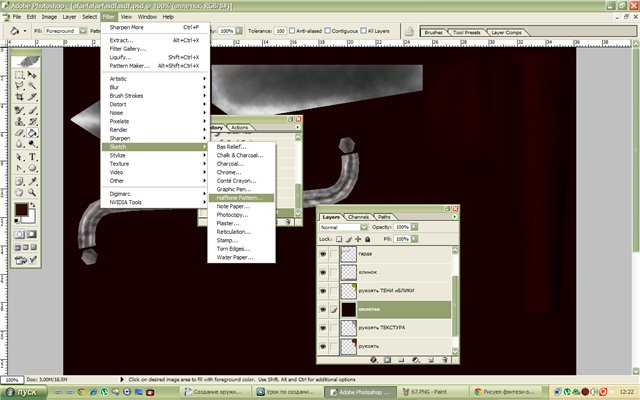The height and width of the screenshot is (400, 640).
Task: Select the Clone Stamp tool
Action: [19, 121]
